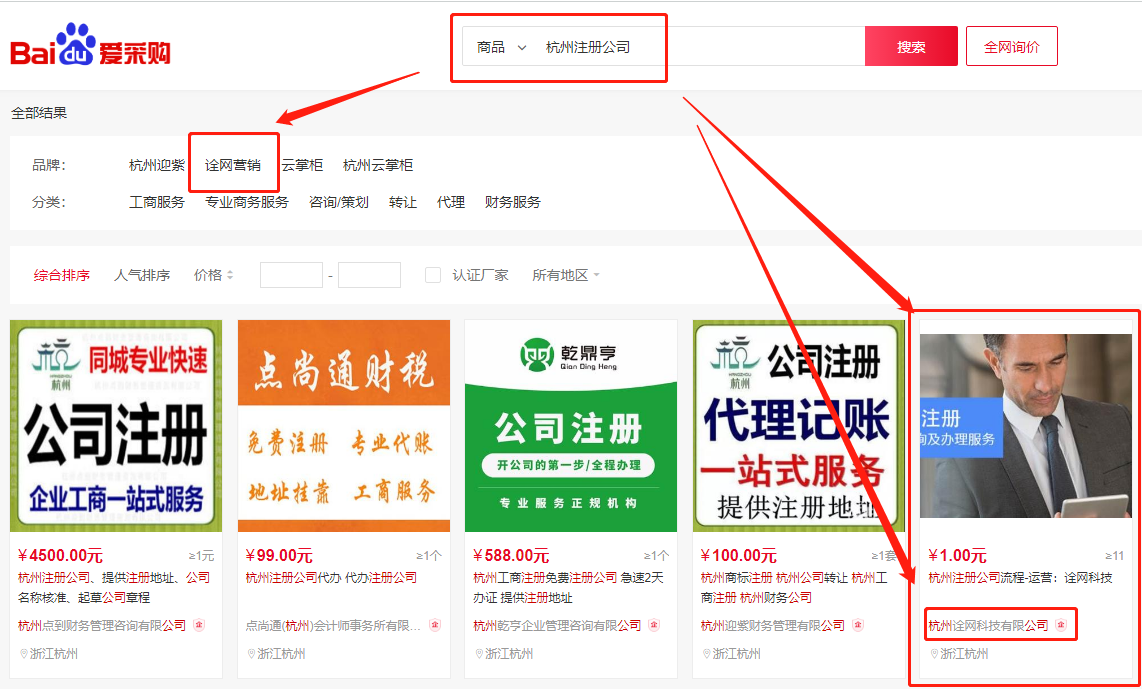Filter by brand 诠网营销
The image size is (1142, 689).
(233, 165)
